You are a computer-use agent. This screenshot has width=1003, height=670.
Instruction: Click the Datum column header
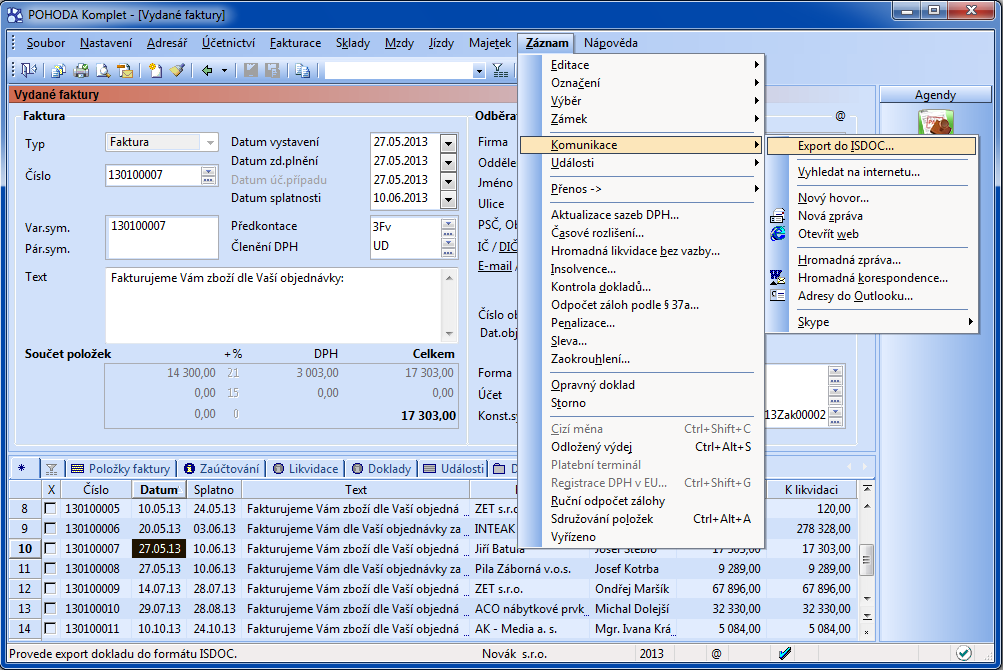point(158,490)
